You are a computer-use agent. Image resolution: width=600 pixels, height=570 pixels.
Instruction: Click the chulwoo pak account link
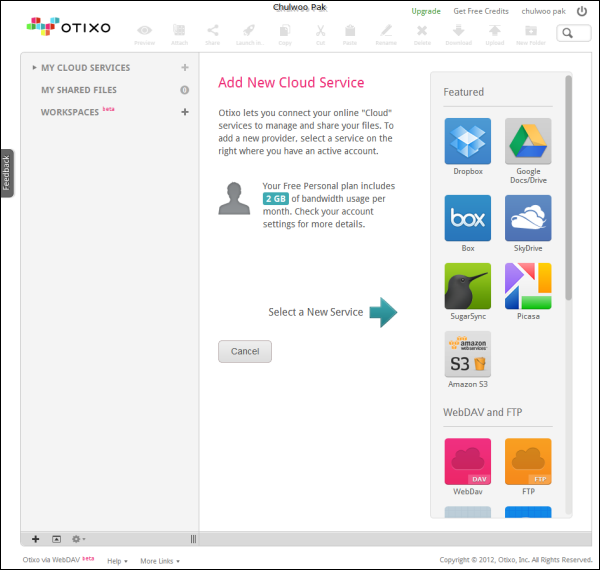[543, 11]
